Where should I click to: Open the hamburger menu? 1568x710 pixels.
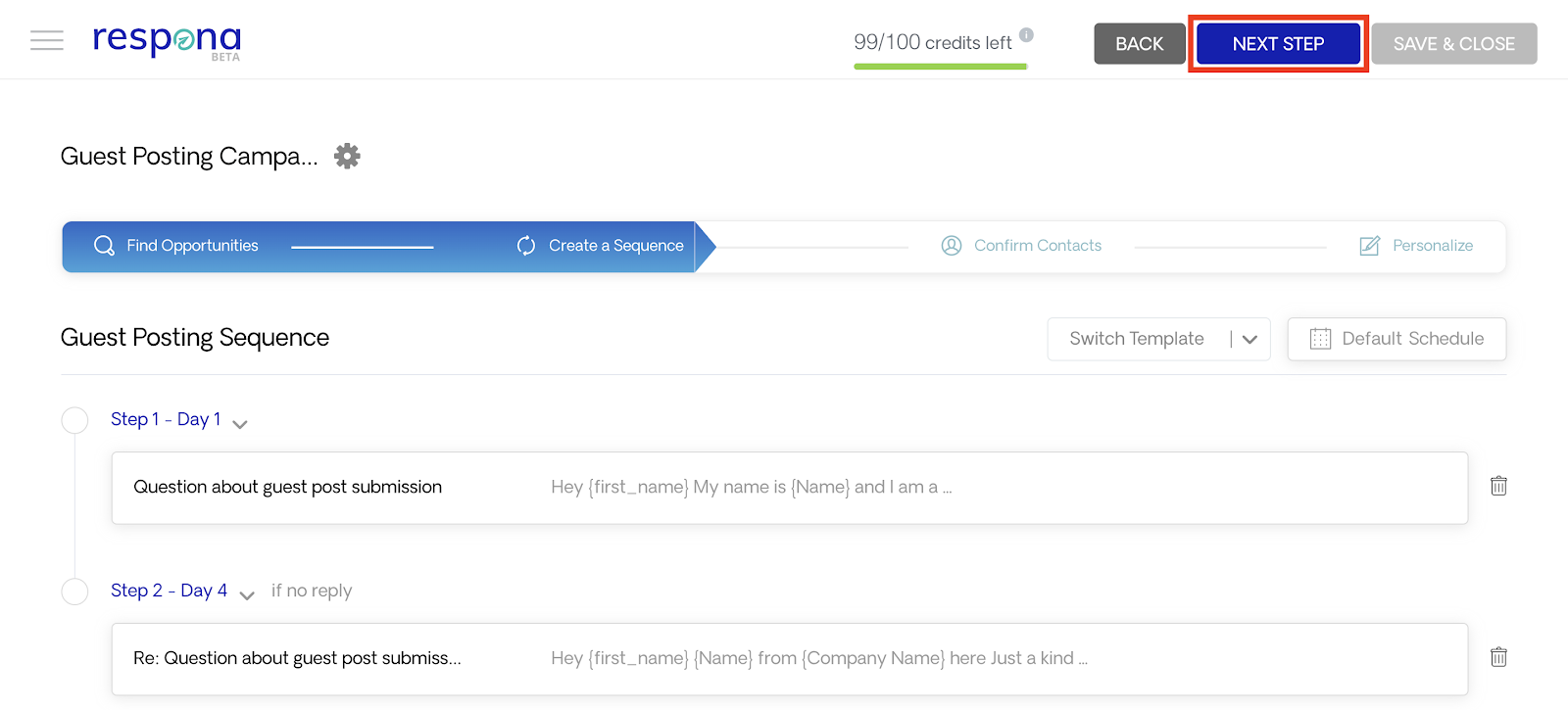47,40
